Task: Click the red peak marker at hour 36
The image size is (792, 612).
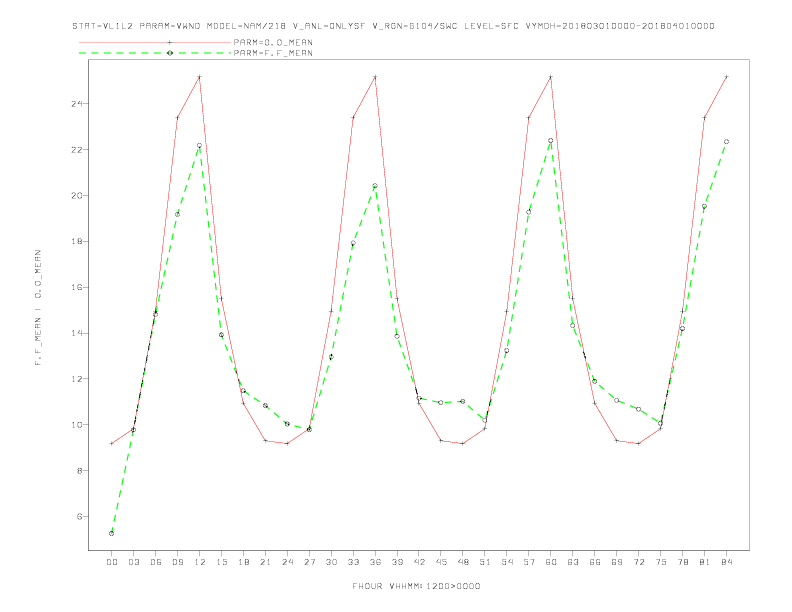Action: click(x=375, y=77)
